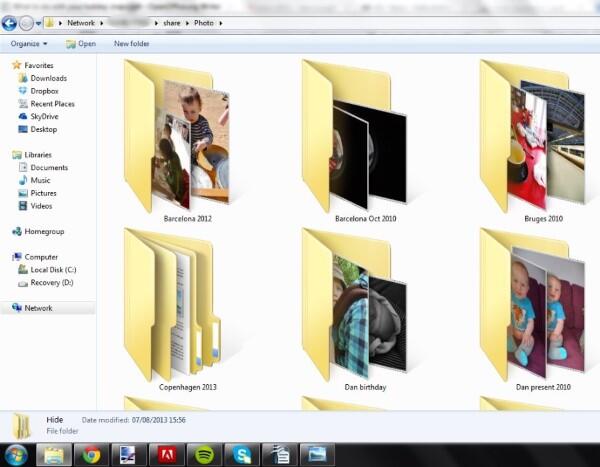
Task: Open the Windows Start orb
Action: click(15, 455)
